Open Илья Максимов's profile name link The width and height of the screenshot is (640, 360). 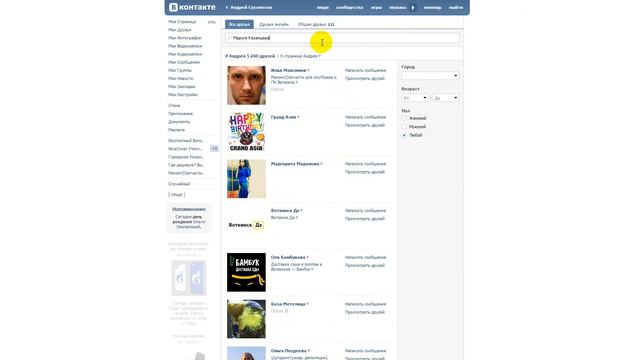(x=288, y=70)
